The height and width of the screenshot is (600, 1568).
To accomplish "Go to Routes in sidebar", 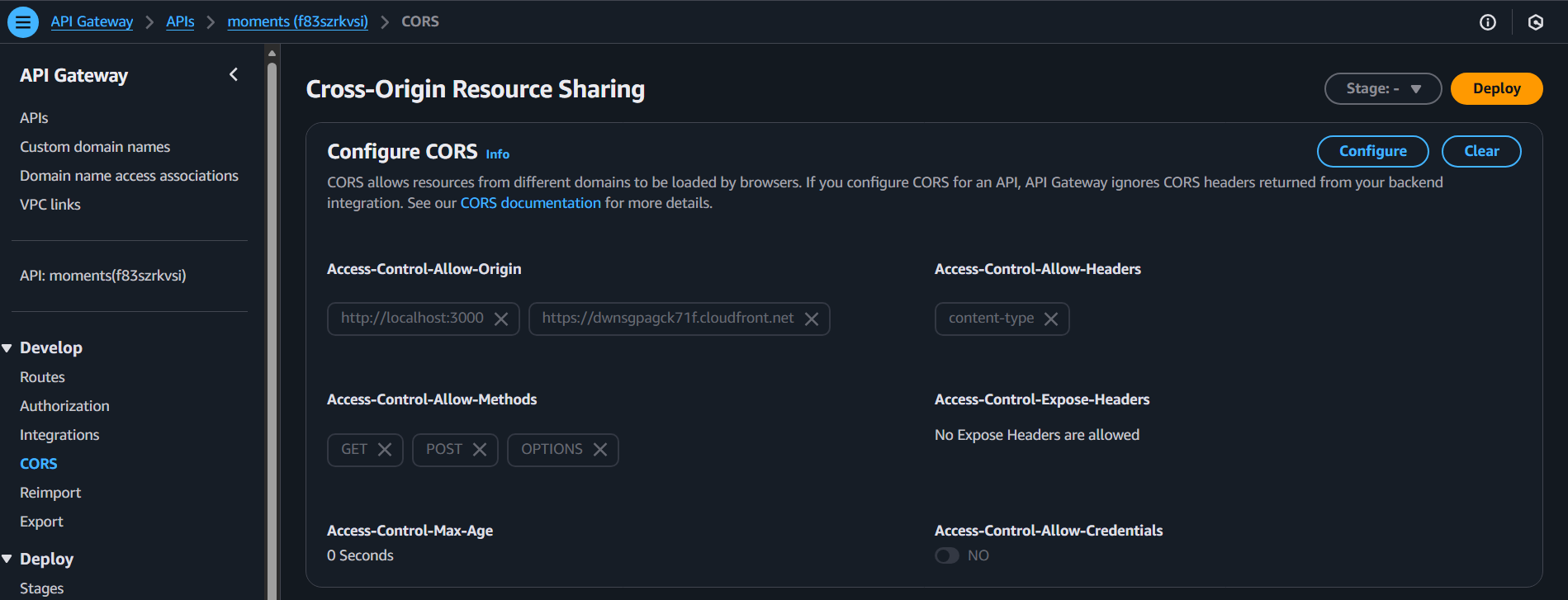I will (42, 377).
